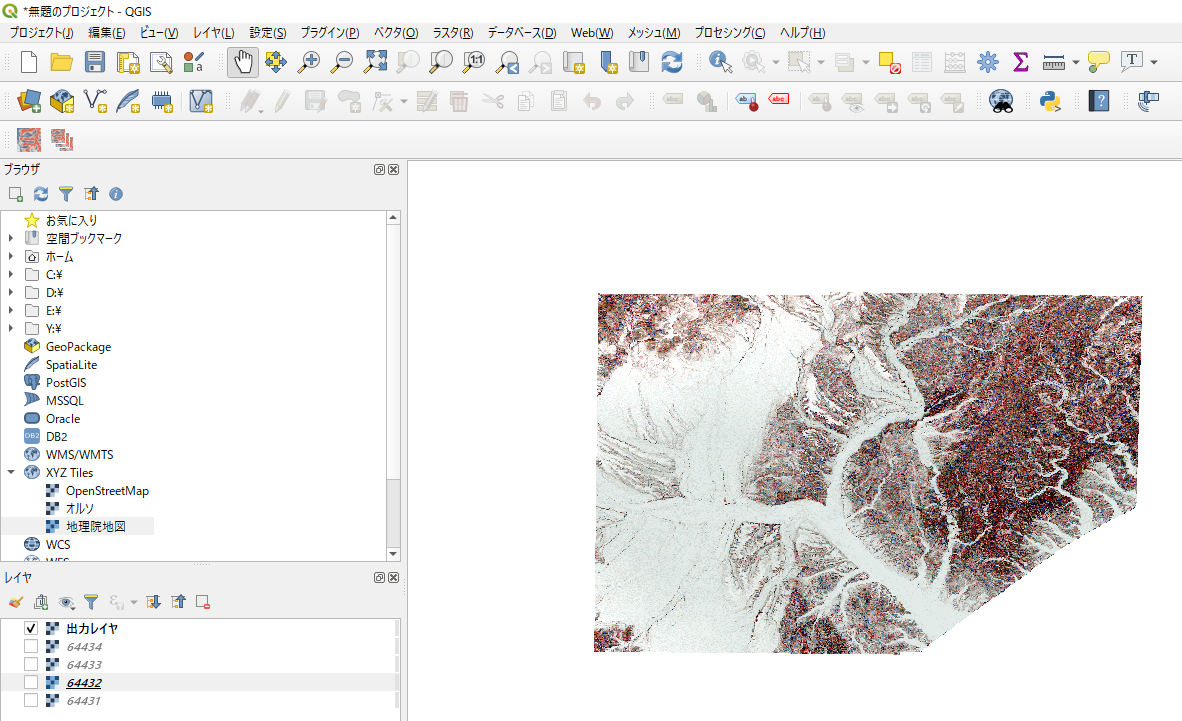Save the project with the floppy disk icon
1182x721 pixels.
(94, 62)
